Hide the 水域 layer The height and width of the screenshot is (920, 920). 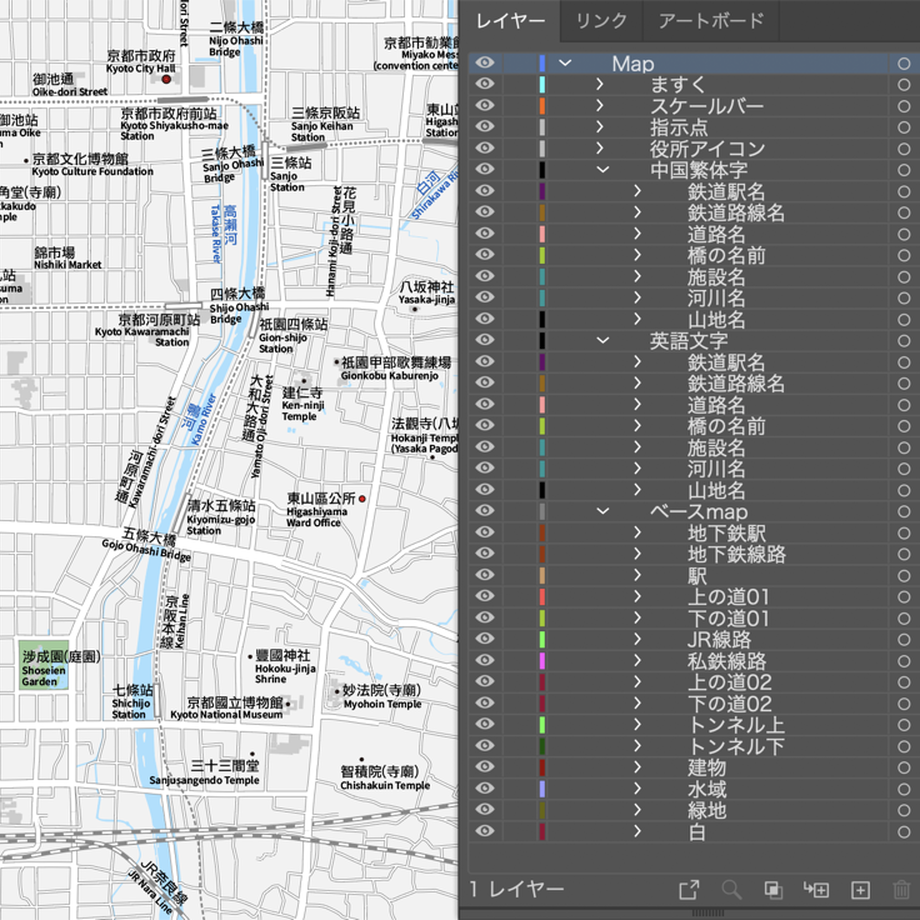[x=485, y=789]
